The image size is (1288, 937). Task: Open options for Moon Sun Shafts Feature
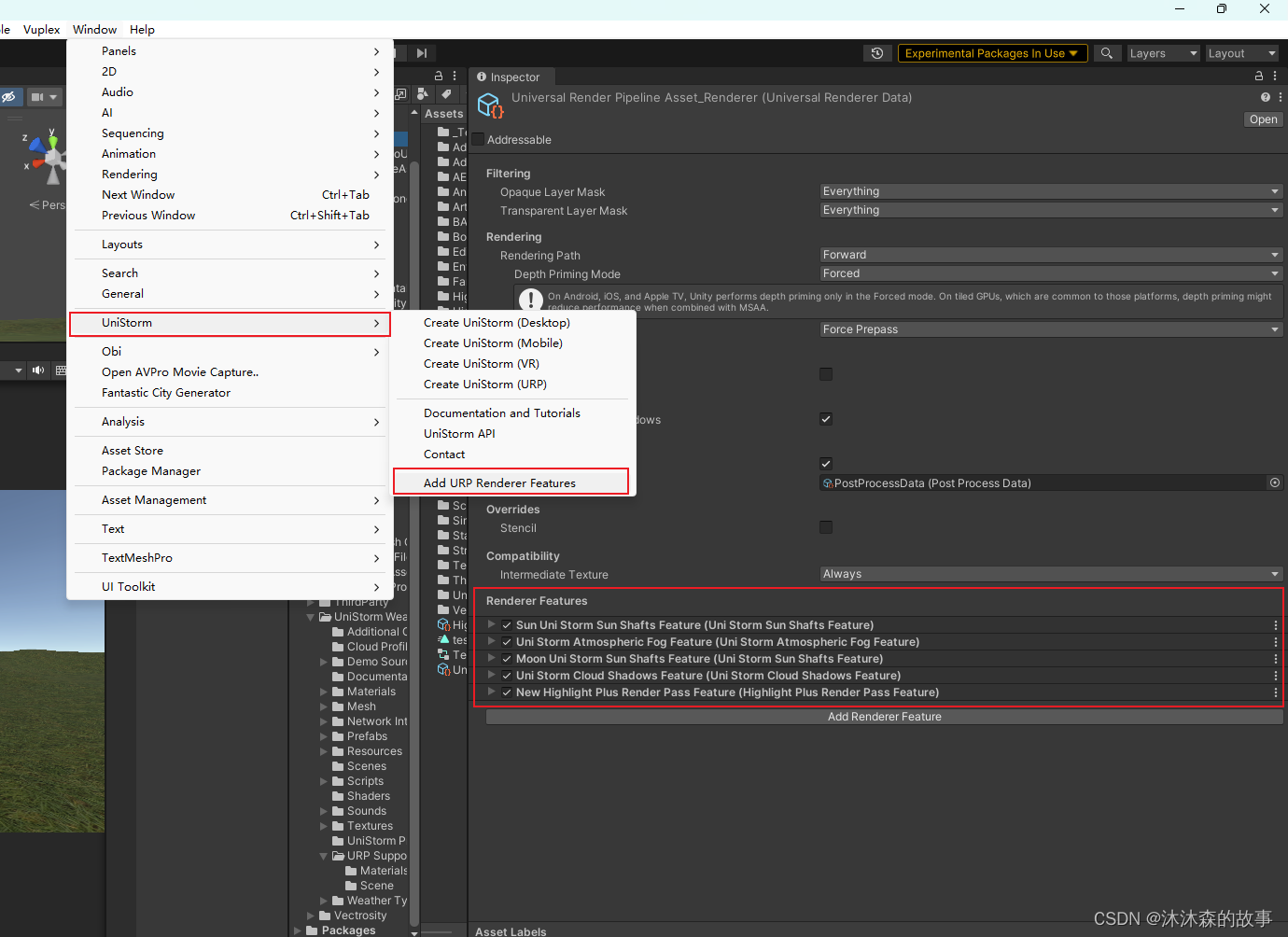[x=1275, y=659]
